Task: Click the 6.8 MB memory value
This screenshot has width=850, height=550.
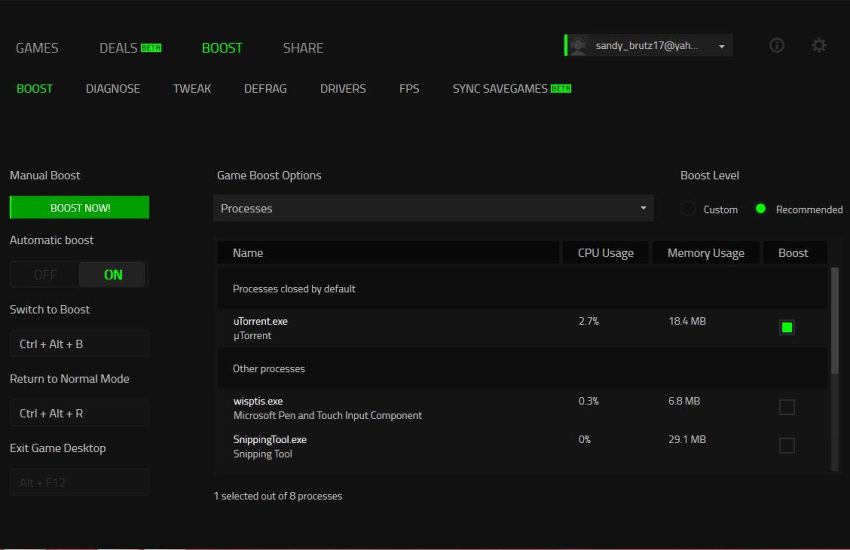Action: [x=684, y=402]
